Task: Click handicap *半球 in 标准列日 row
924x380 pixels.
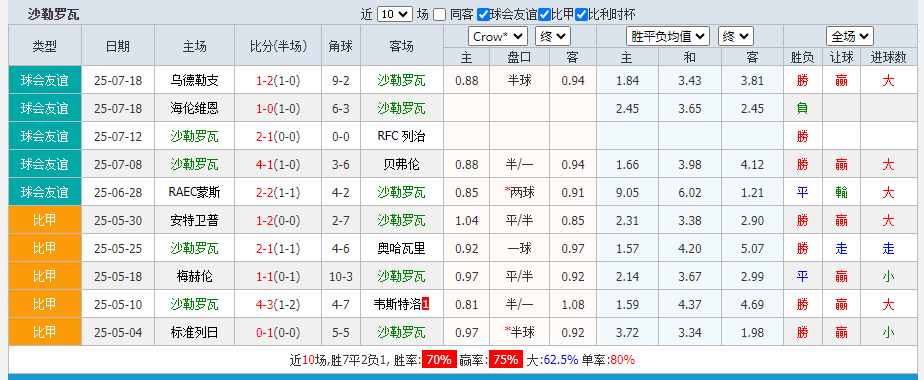Action: click(x=519, y=332)
